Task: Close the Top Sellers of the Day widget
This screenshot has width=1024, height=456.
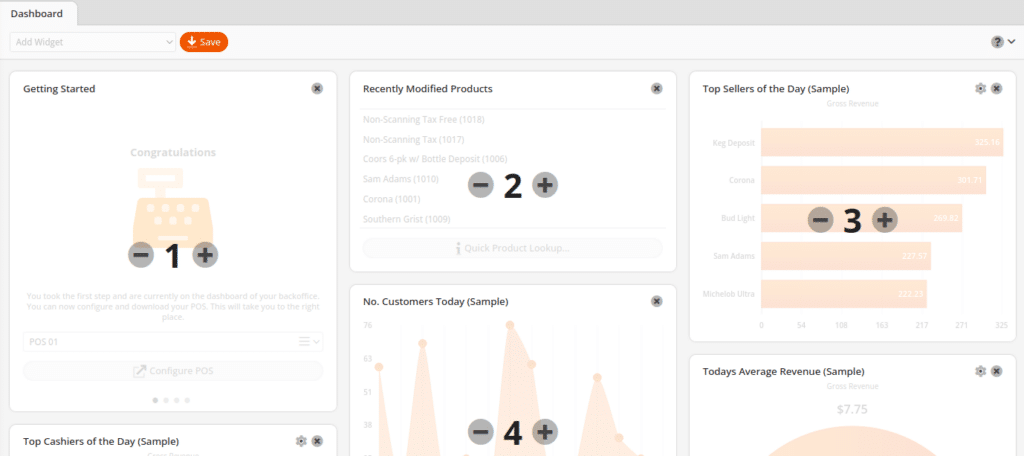Action: point(996,89)
